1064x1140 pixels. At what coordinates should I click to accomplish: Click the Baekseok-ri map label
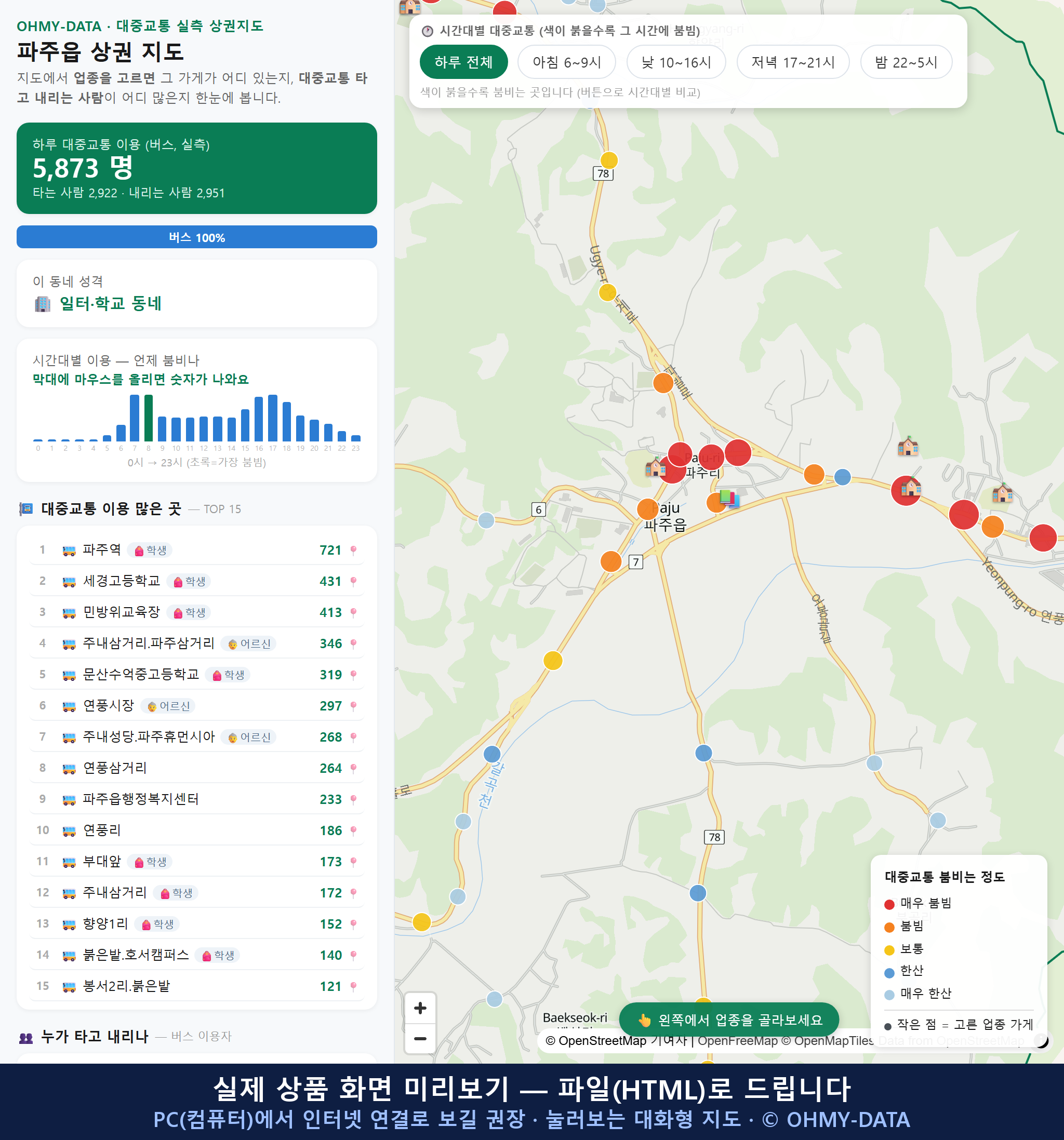click(x=575, y=1018)
